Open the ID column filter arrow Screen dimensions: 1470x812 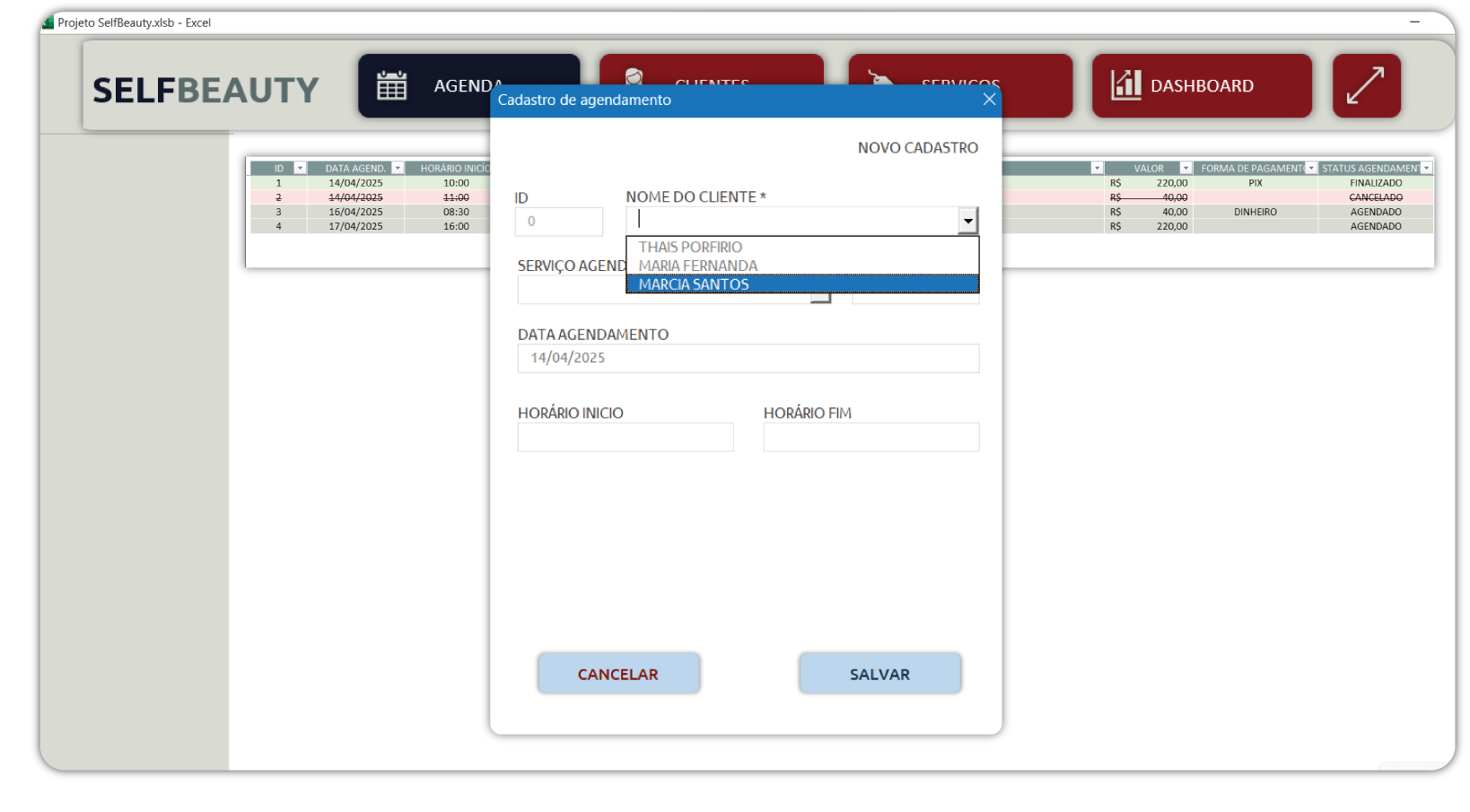point(300,169)
